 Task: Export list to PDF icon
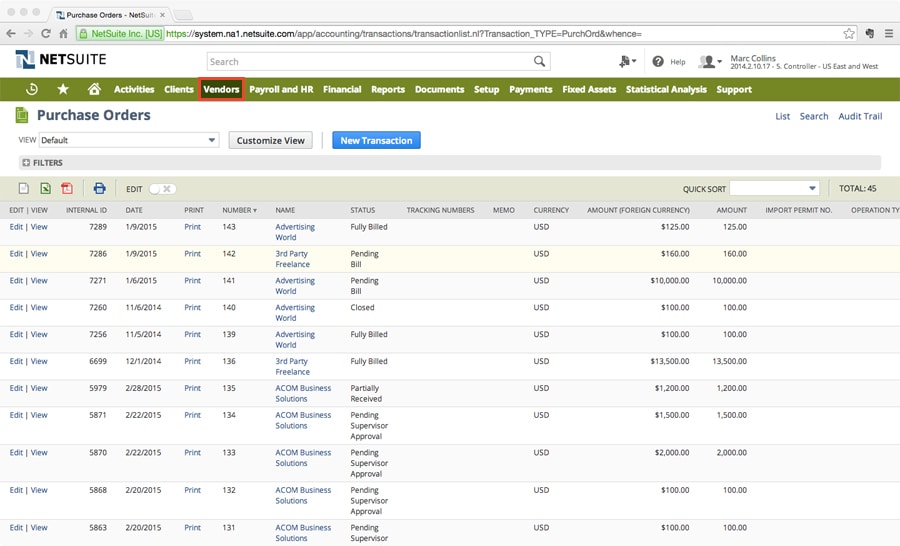click(x=67, y=188)
